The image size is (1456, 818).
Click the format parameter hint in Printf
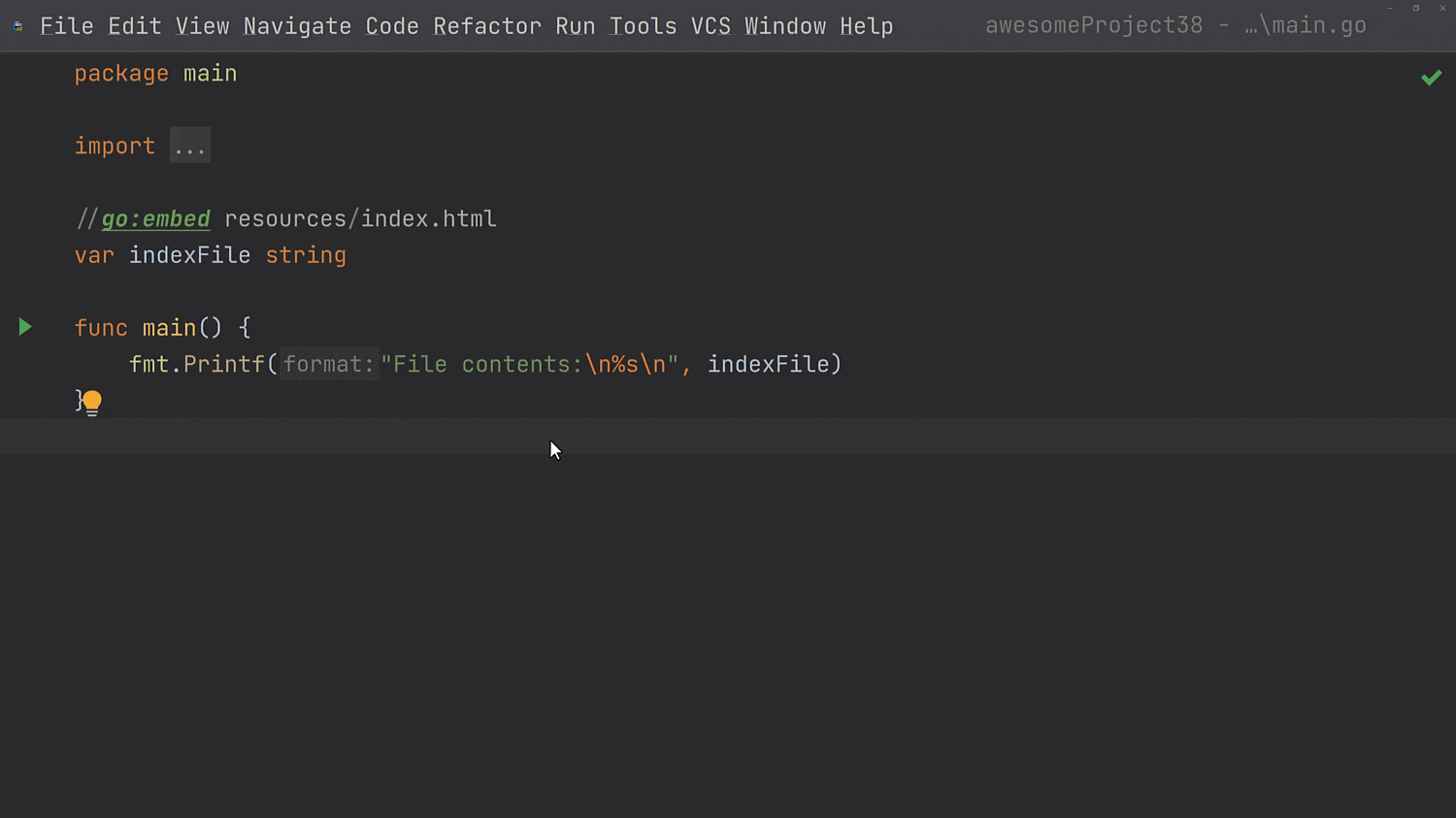[328, 364]
